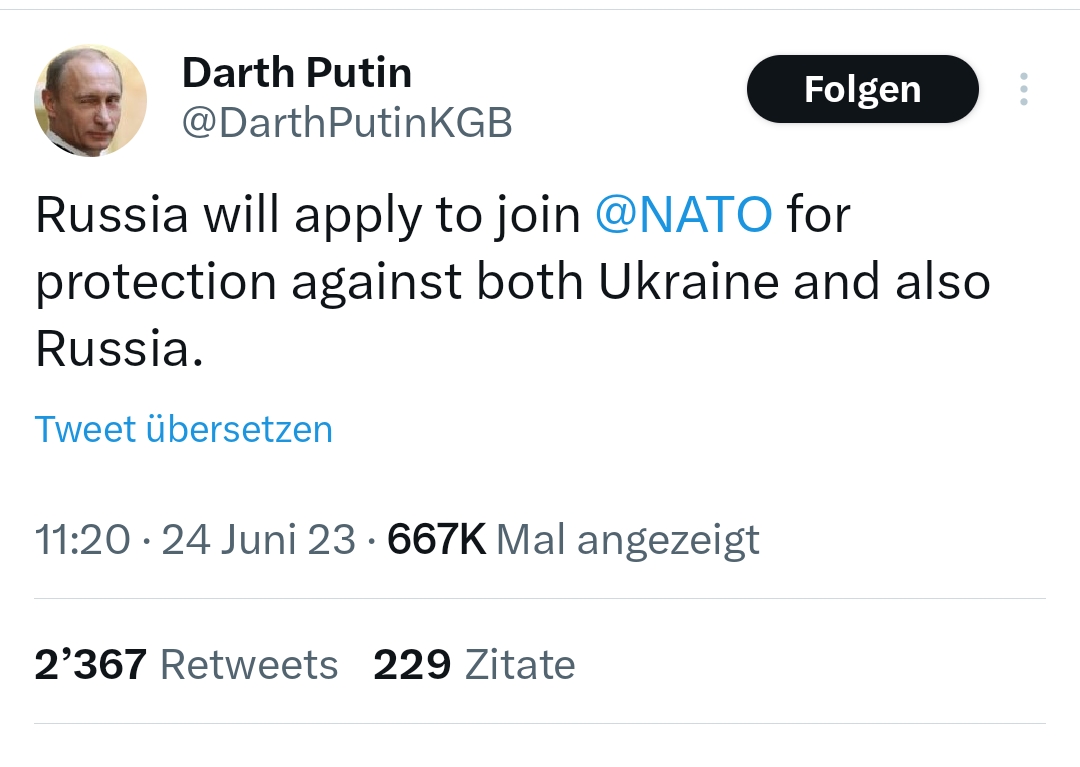Click the 24 Juni 23 date
This screenshot has height=767, width=1080.
(x=258, y=540)
